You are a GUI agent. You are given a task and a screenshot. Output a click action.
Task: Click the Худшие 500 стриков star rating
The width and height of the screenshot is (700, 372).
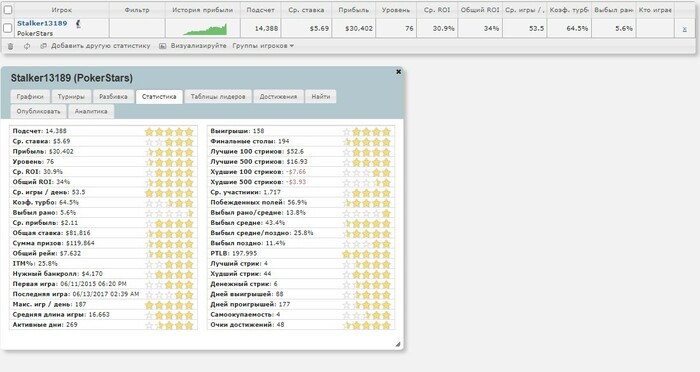(367, 183)
